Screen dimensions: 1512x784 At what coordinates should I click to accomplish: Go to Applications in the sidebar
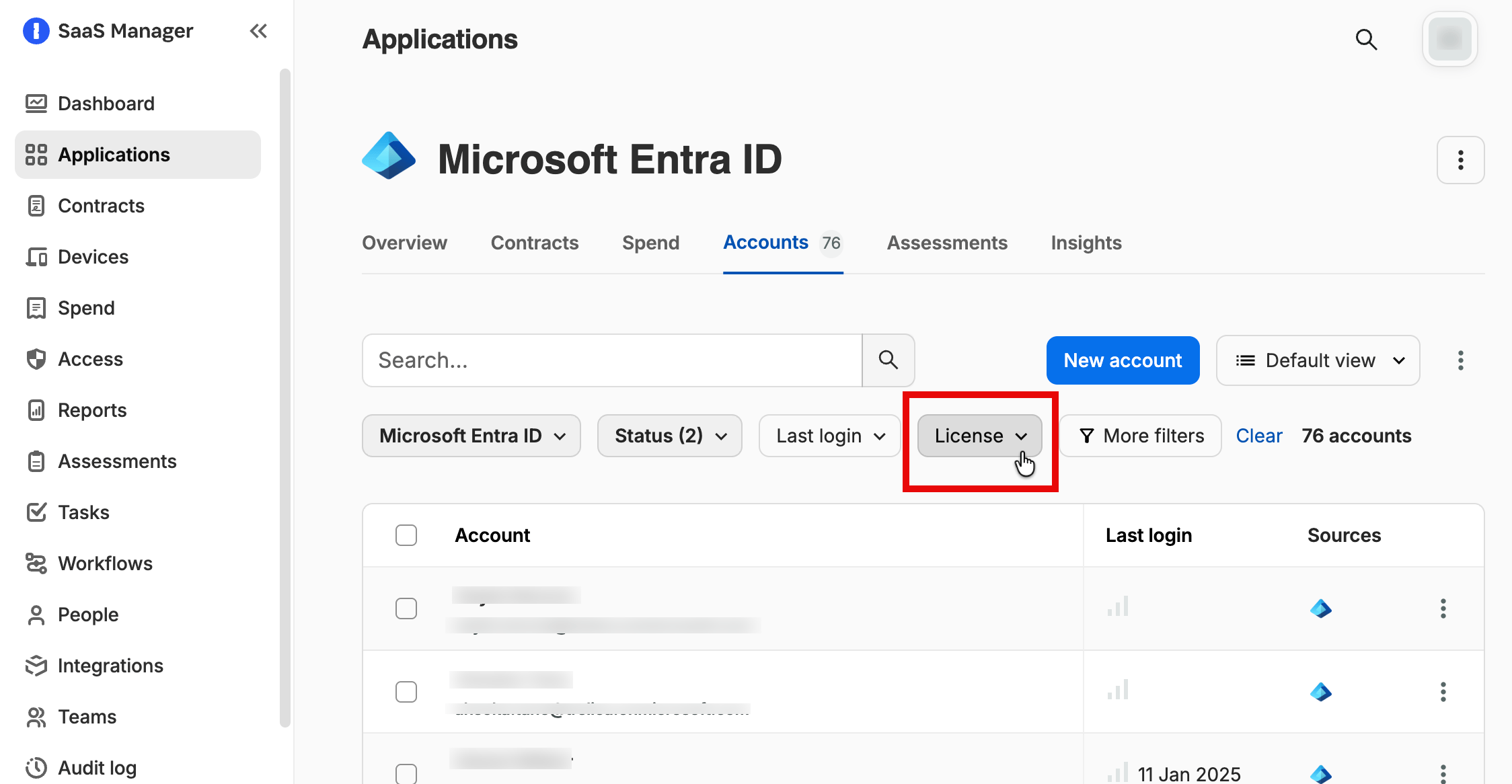(138, 155)
